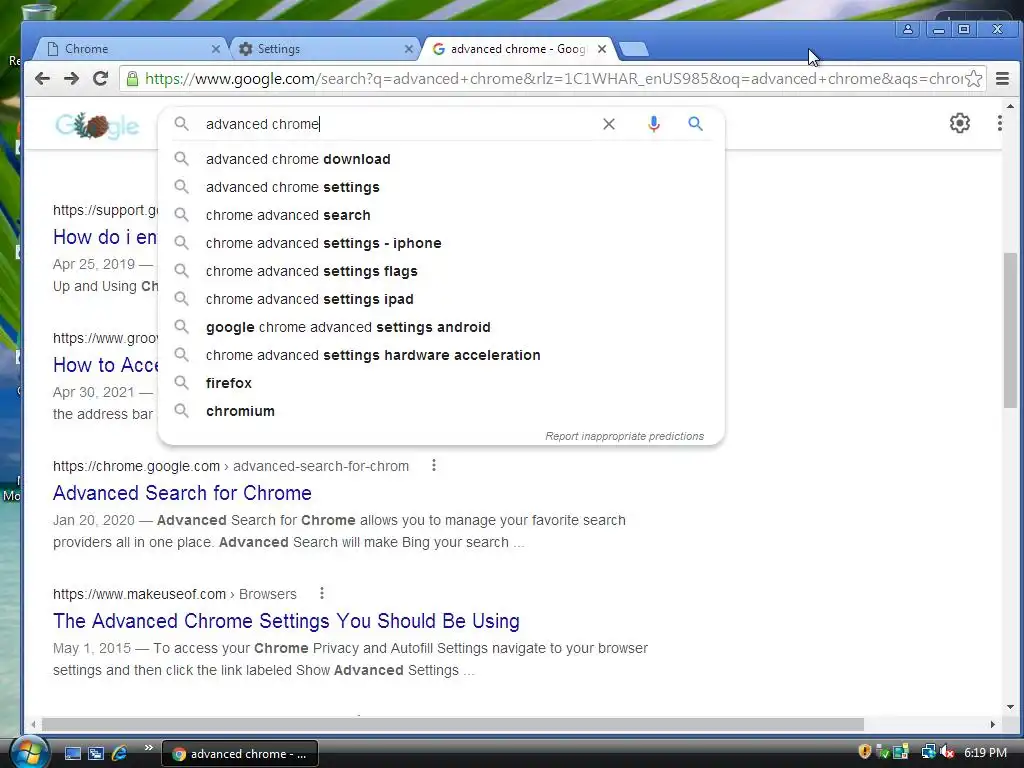This screenshot has height=768, width=1024.
Task: Click Report inappropriate predictions
Action: (x=624, y=436)
